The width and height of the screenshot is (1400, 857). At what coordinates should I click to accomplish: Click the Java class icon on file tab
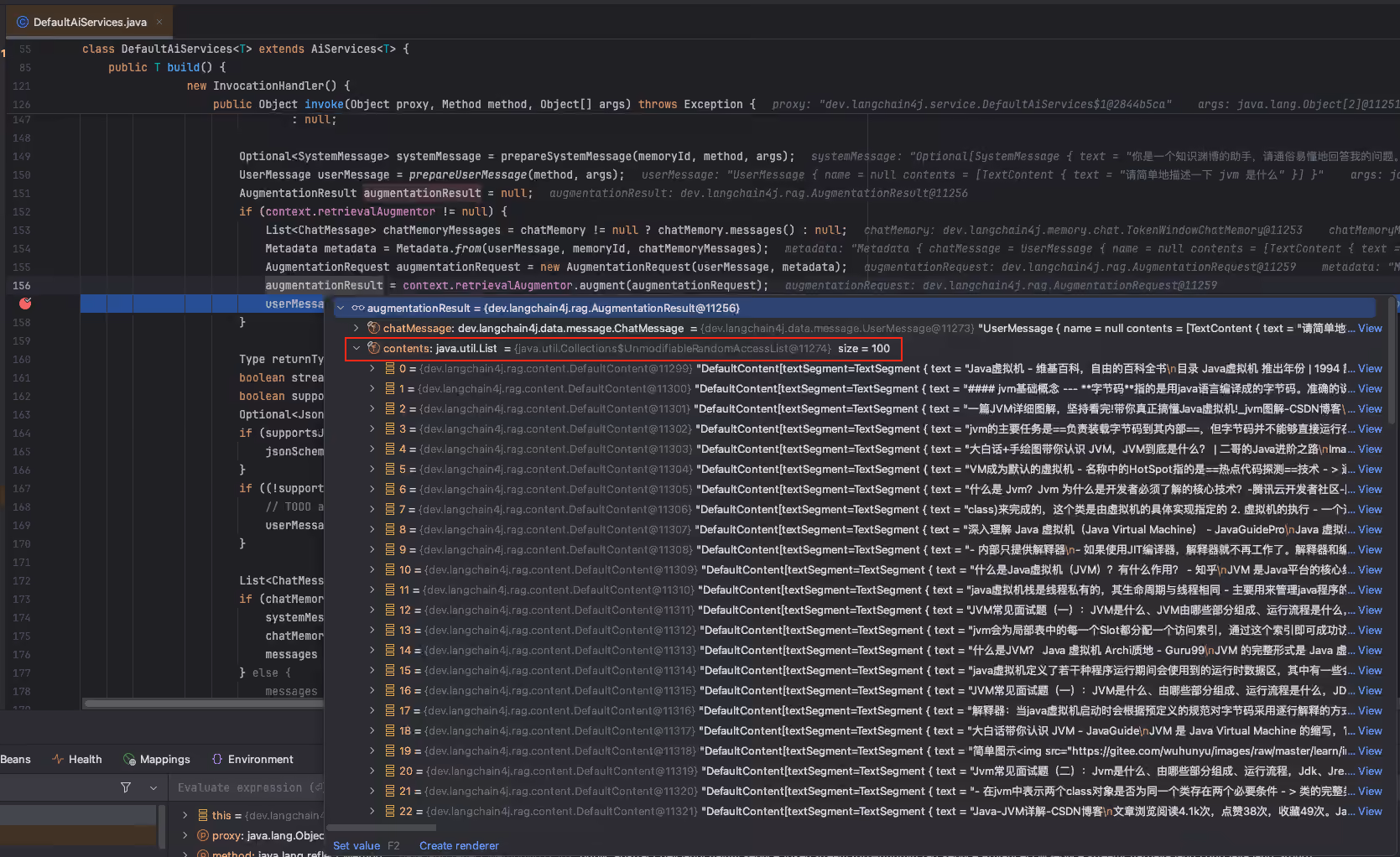click(x=23, y=22)
